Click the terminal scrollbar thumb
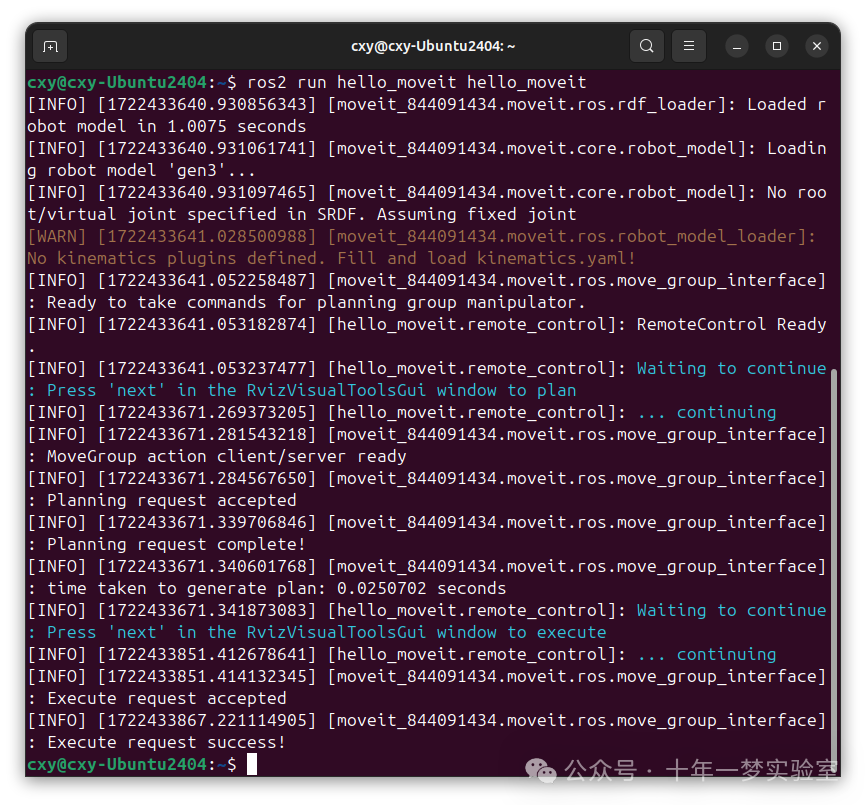 (834, 571)
